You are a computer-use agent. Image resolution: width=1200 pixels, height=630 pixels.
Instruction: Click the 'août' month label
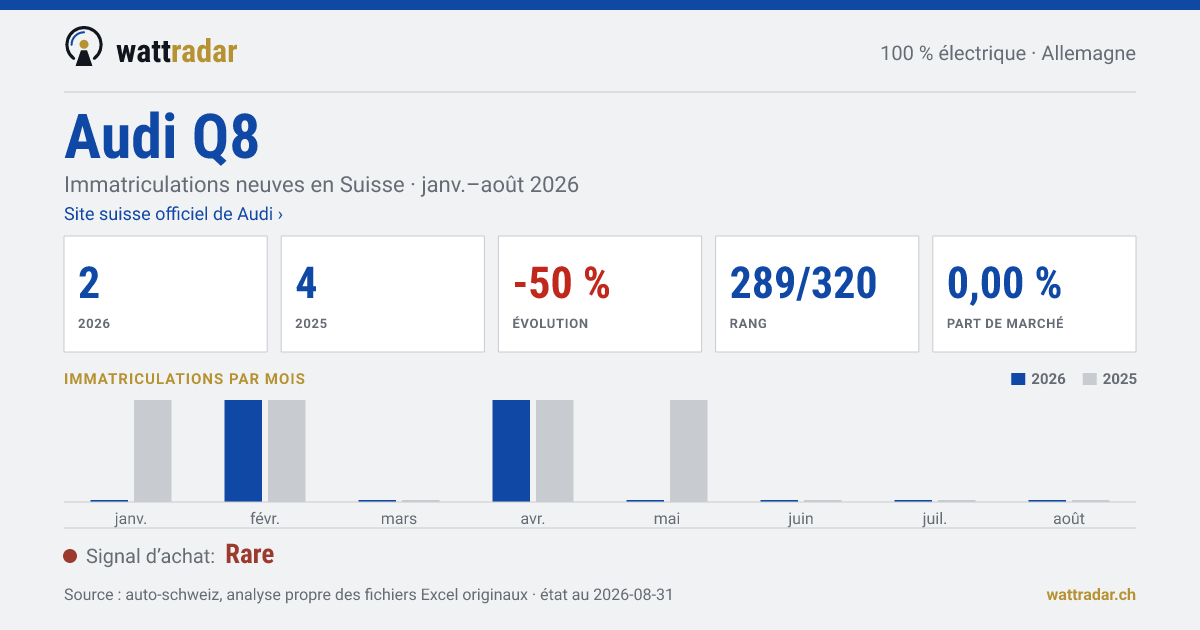point(1069,518)
